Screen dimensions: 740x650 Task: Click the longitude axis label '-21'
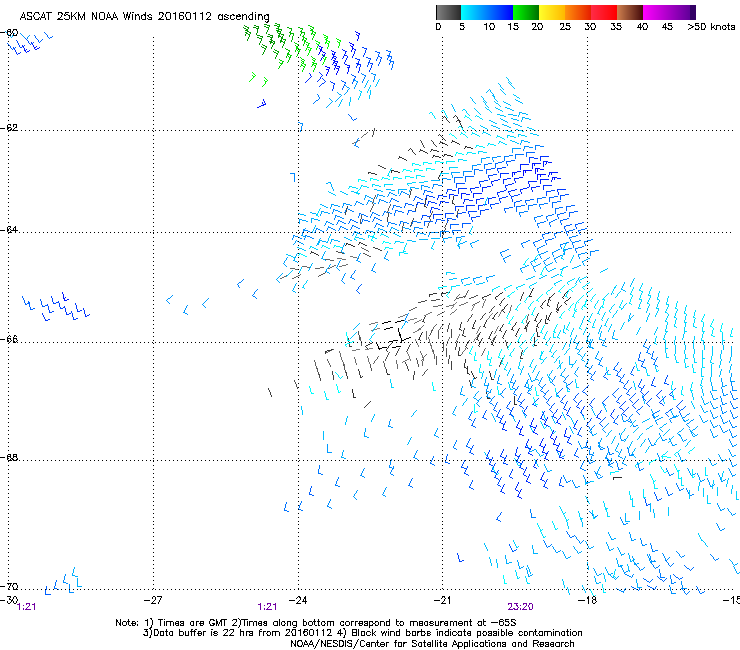[442, 600]
